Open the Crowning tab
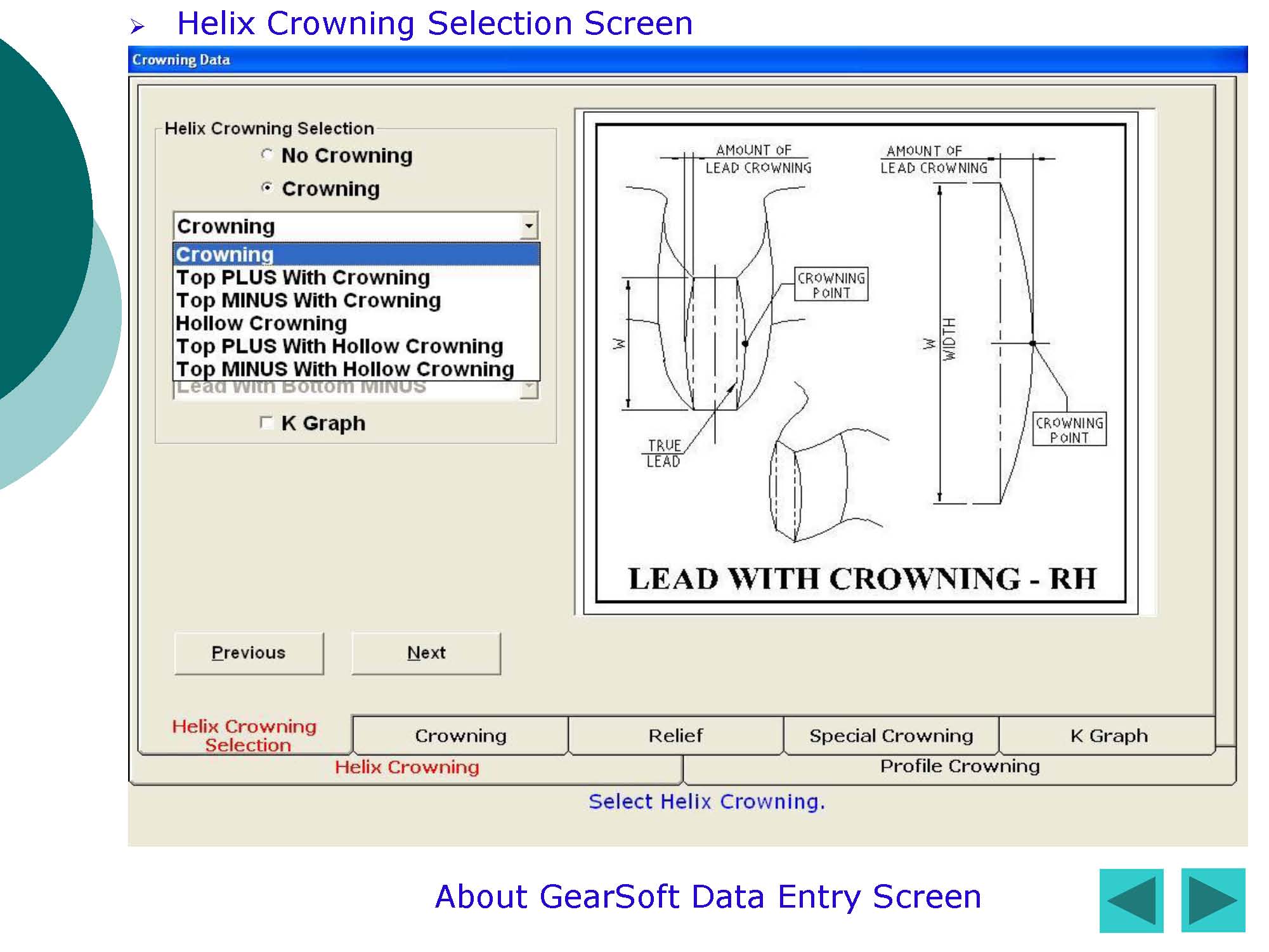 click(460, 736)
